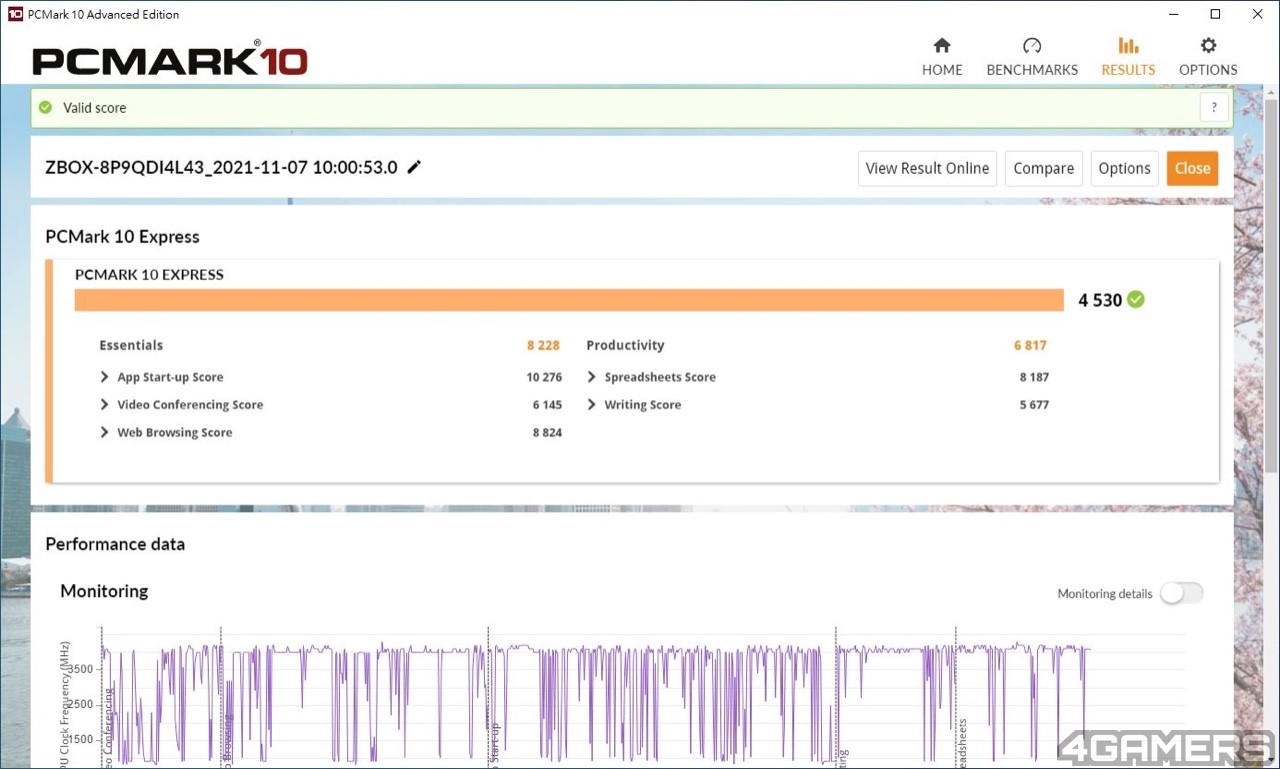Screen dimensions: 1280x769
Task: Click the Video Conferencing value 6 145
Action: coord(547,405)
